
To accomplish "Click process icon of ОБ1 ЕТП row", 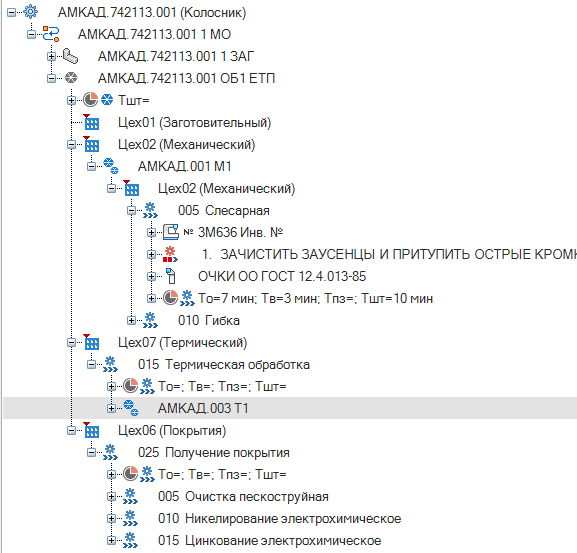I will tap(71, 78).
